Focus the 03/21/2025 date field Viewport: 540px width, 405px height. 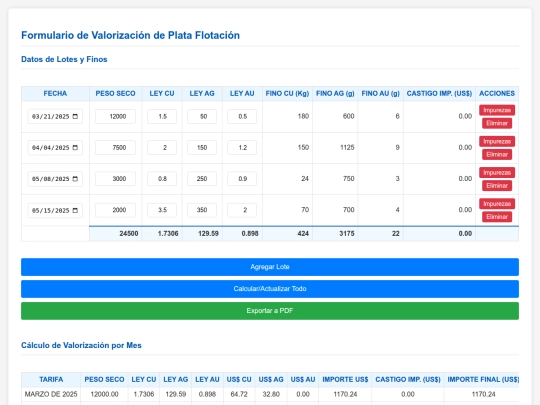point(55,116)
